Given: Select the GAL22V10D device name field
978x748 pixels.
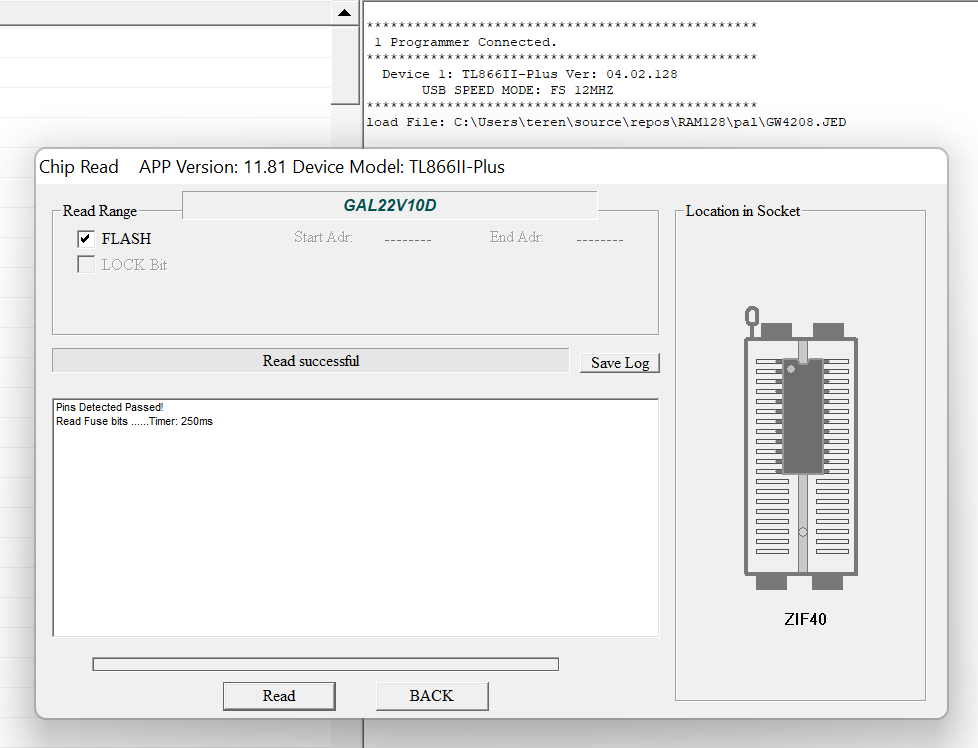Looking at the screenshot, I should click(389, 205).
